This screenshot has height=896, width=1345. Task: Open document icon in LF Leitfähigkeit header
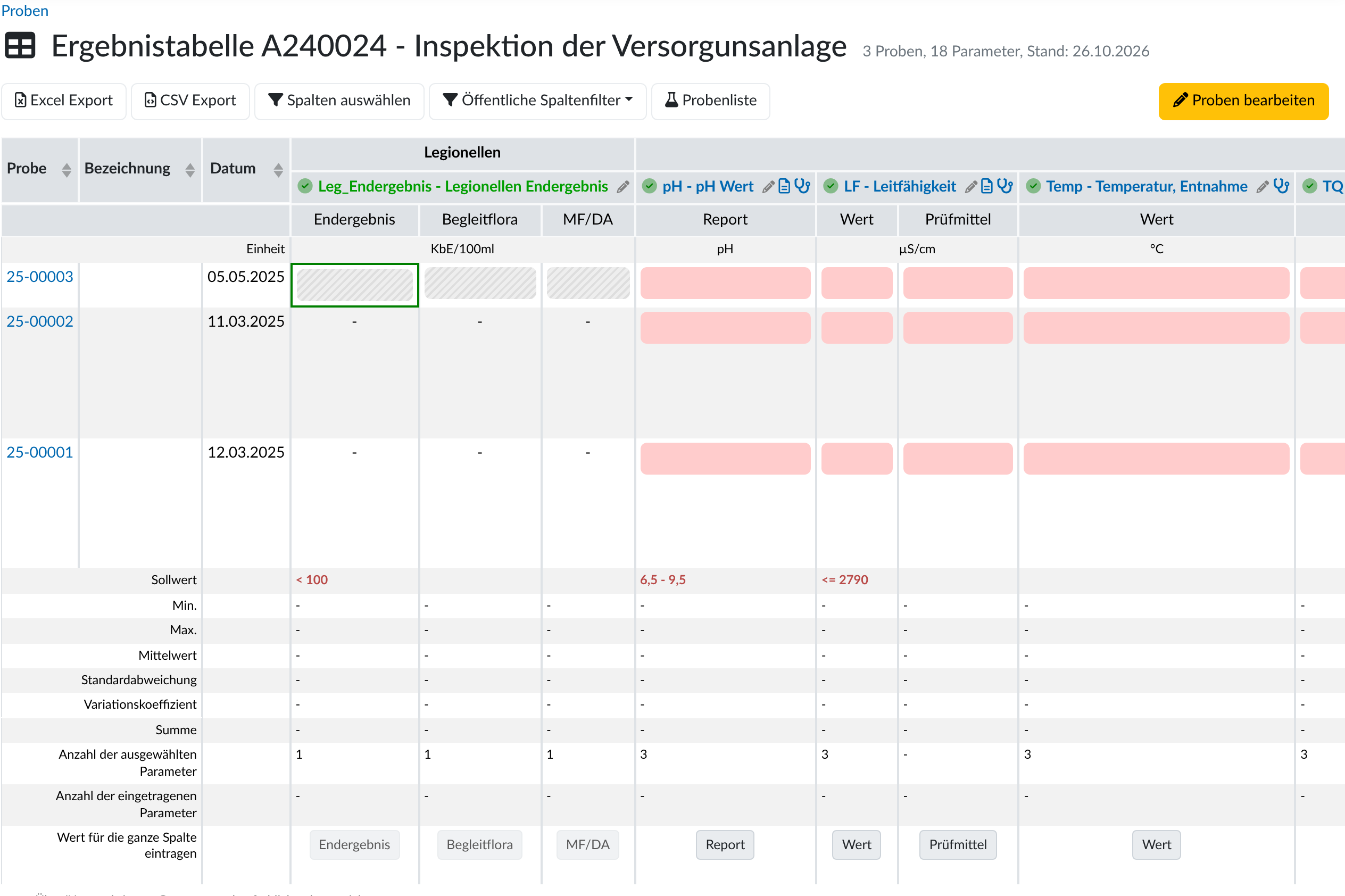[987, 186]
